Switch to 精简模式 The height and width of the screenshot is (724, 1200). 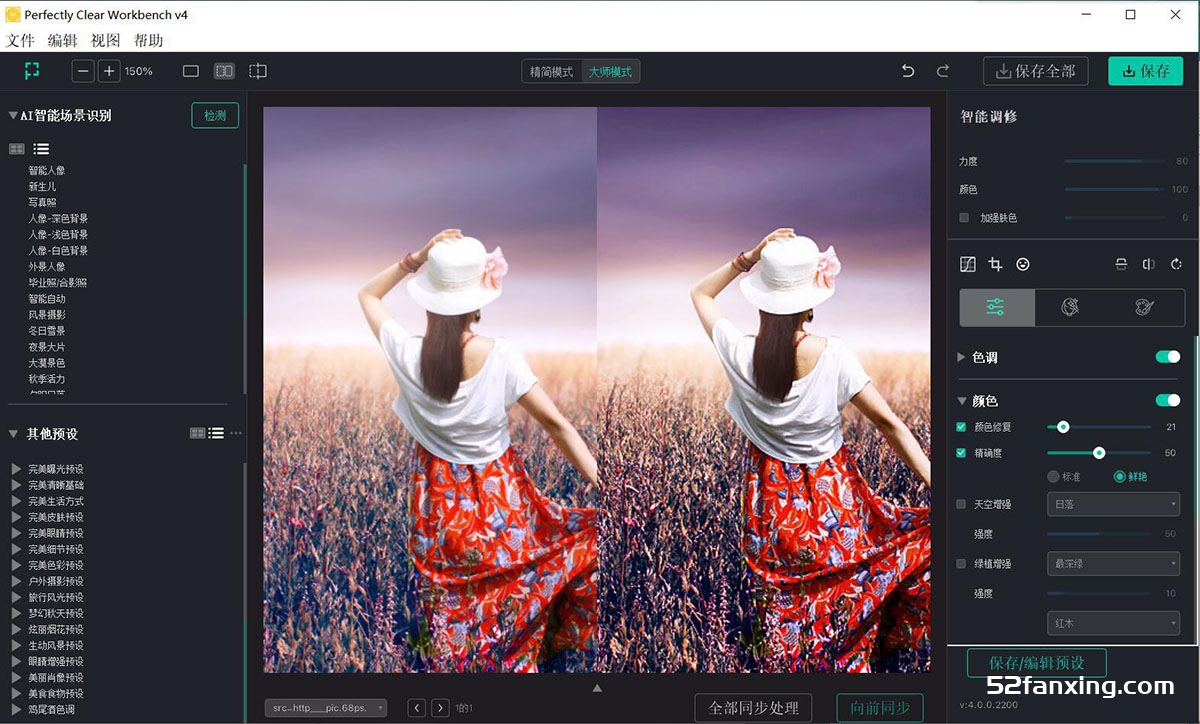552,72
